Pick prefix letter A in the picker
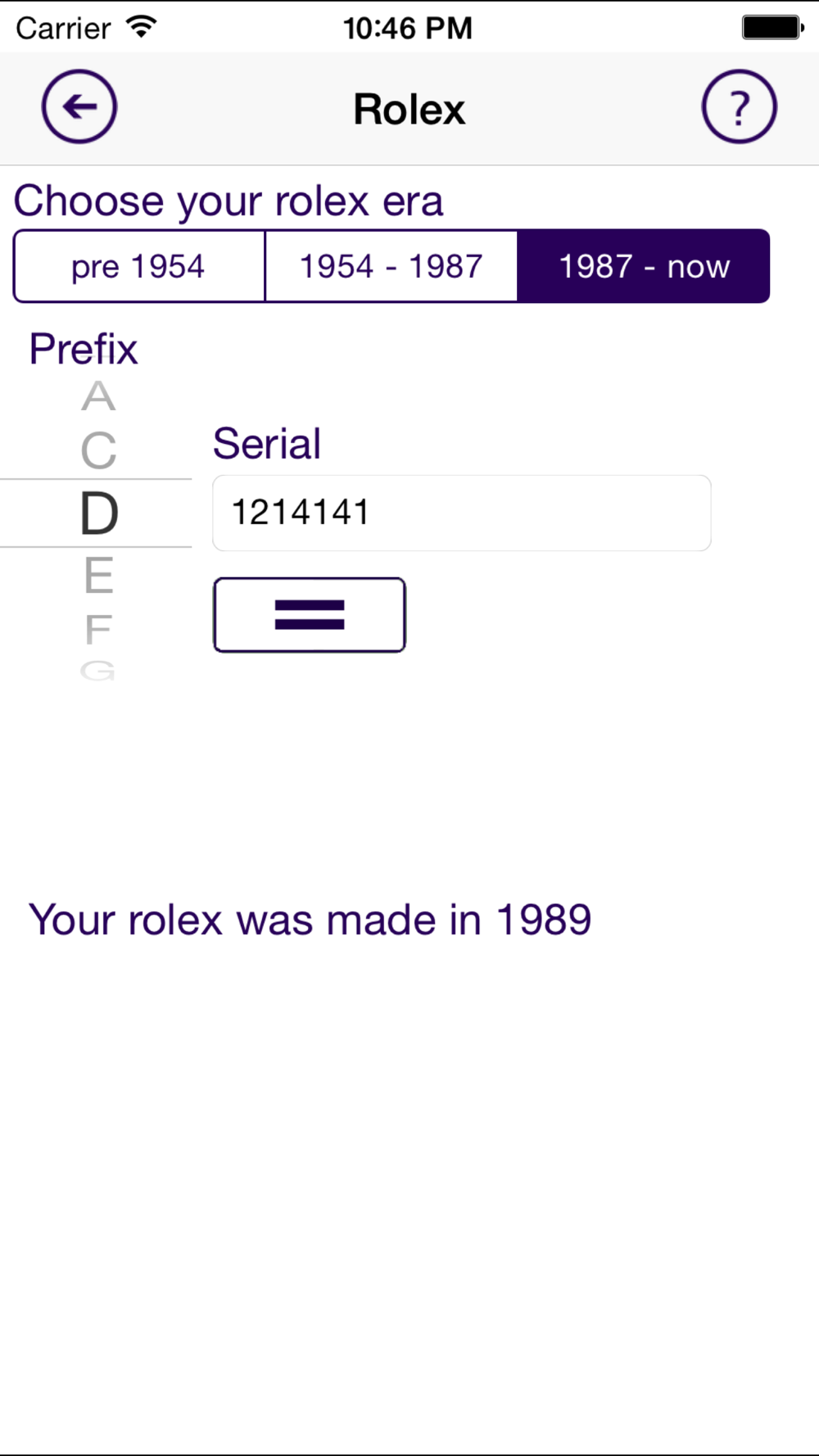819x1456 pixels. click(98, 397)
